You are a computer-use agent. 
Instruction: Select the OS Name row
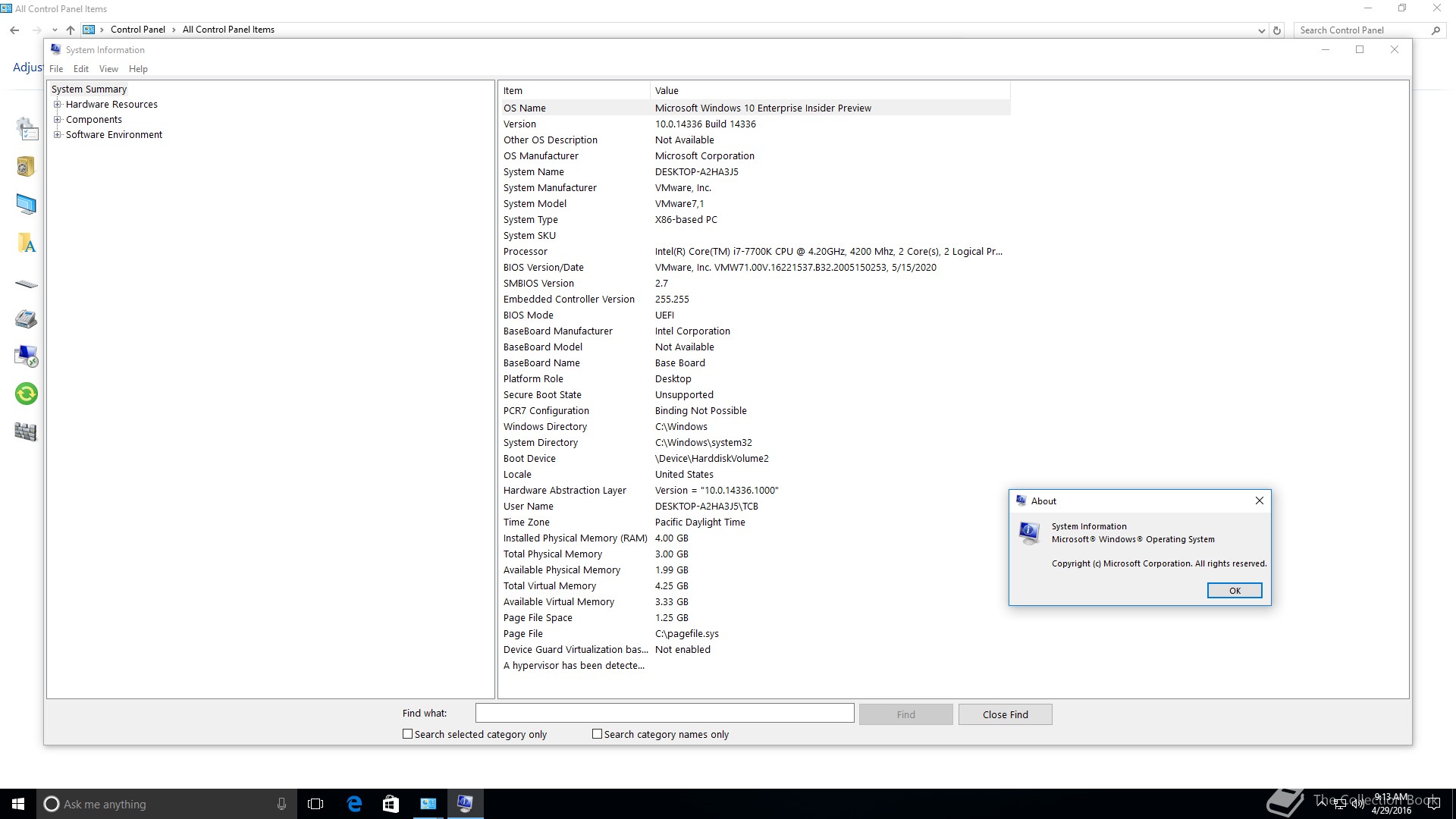pyautogui.click(x=755, y=108)
